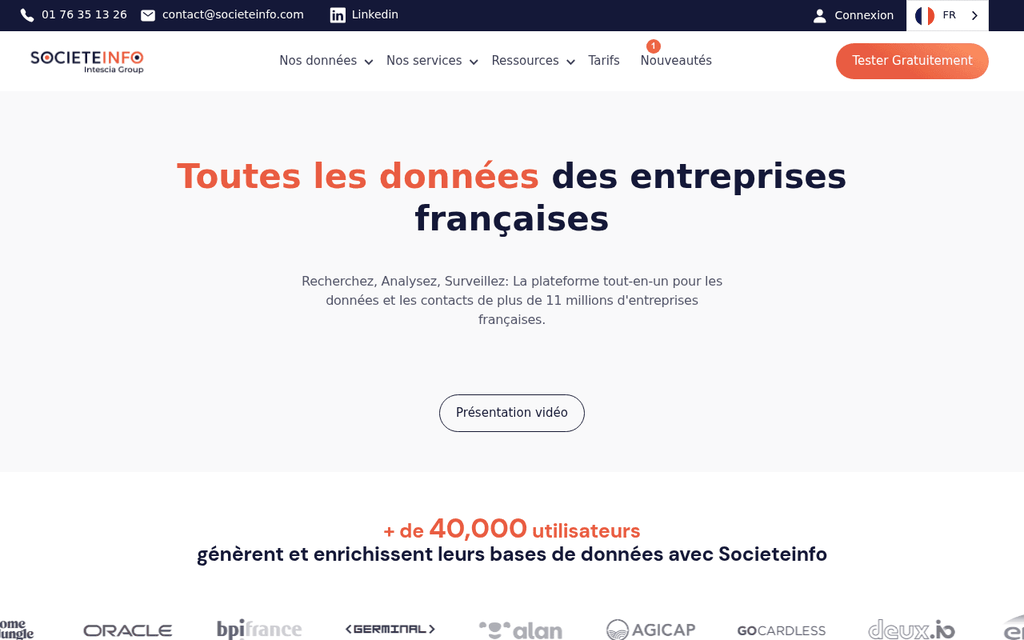Viewport: 1024px width, 640px height.
Task: Expand the language selector chevron next to FR
Action: click(974, 15)
